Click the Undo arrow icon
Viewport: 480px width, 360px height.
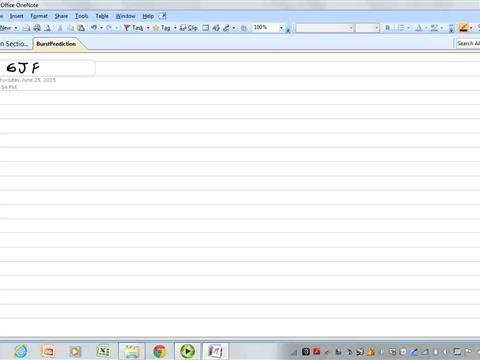[x=94, y=28]
